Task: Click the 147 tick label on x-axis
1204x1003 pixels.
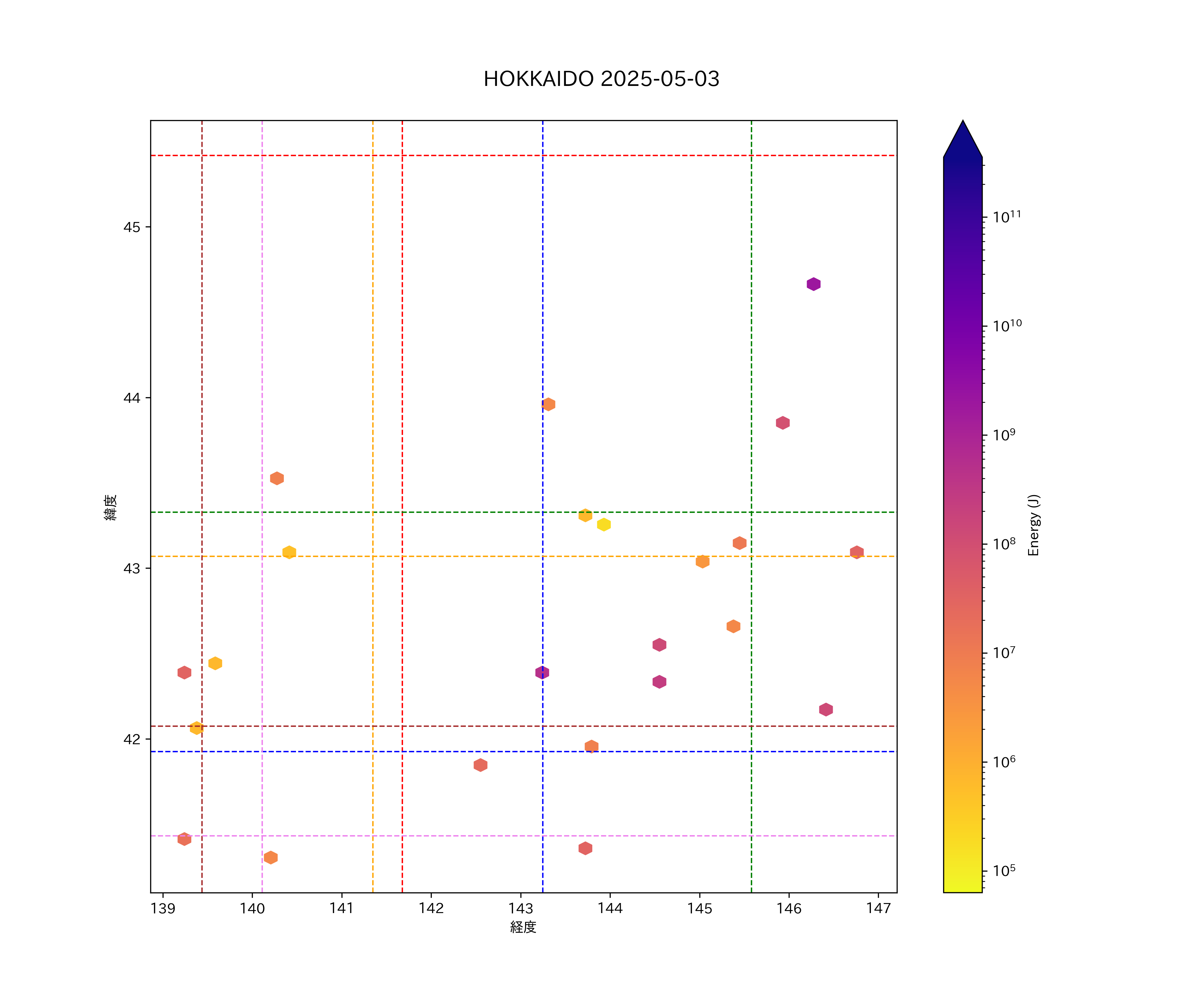Action: (878, 908)
